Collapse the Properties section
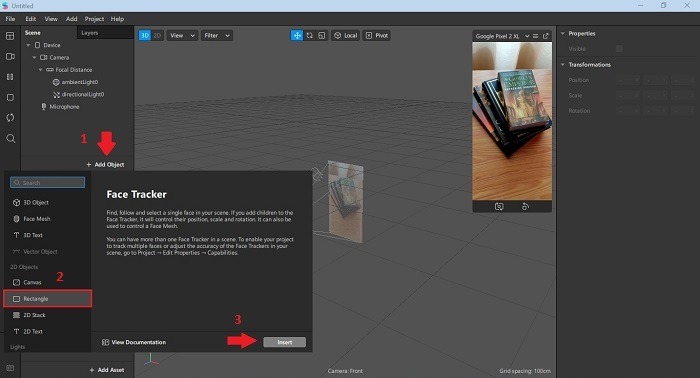 (x=563, y=33)
